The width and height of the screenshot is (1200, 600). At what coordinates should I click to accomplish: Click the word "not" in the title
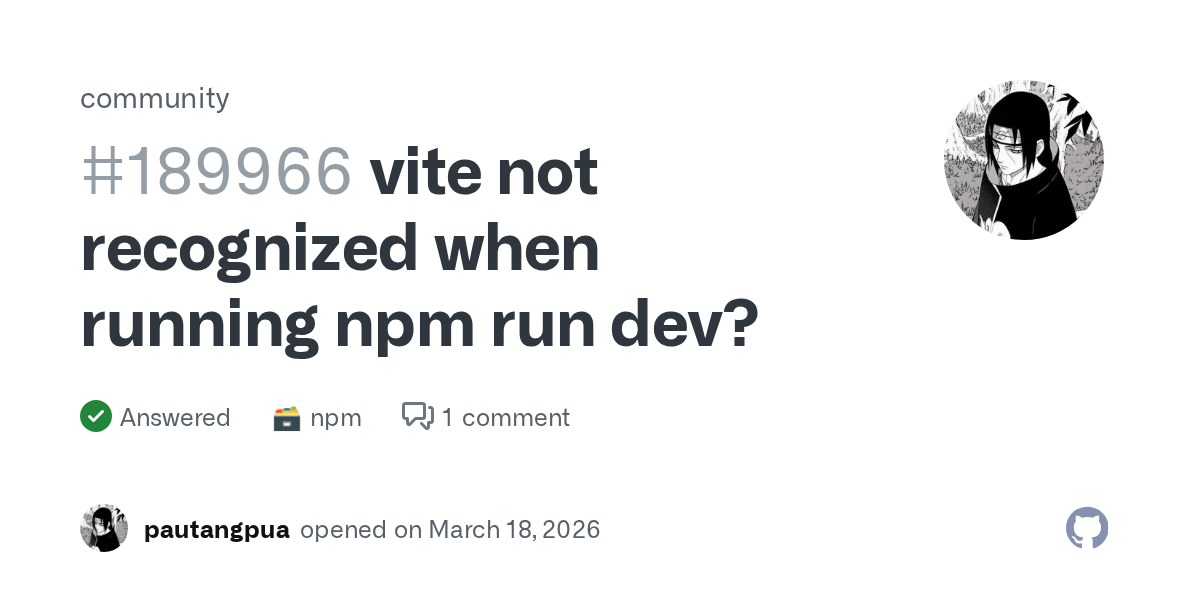[548, 172]
